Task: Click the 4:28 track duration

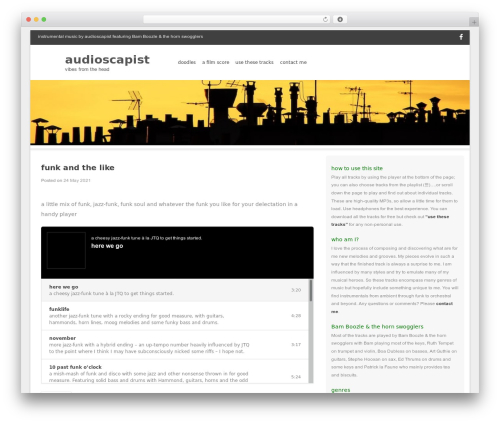Action: pos(296,316)
